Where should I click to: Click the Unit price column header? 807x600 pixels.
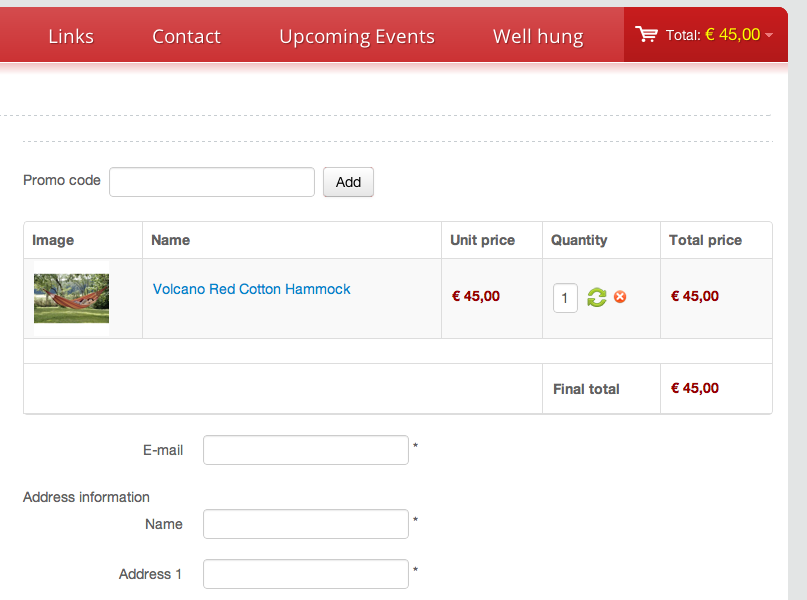pos(482,240)
